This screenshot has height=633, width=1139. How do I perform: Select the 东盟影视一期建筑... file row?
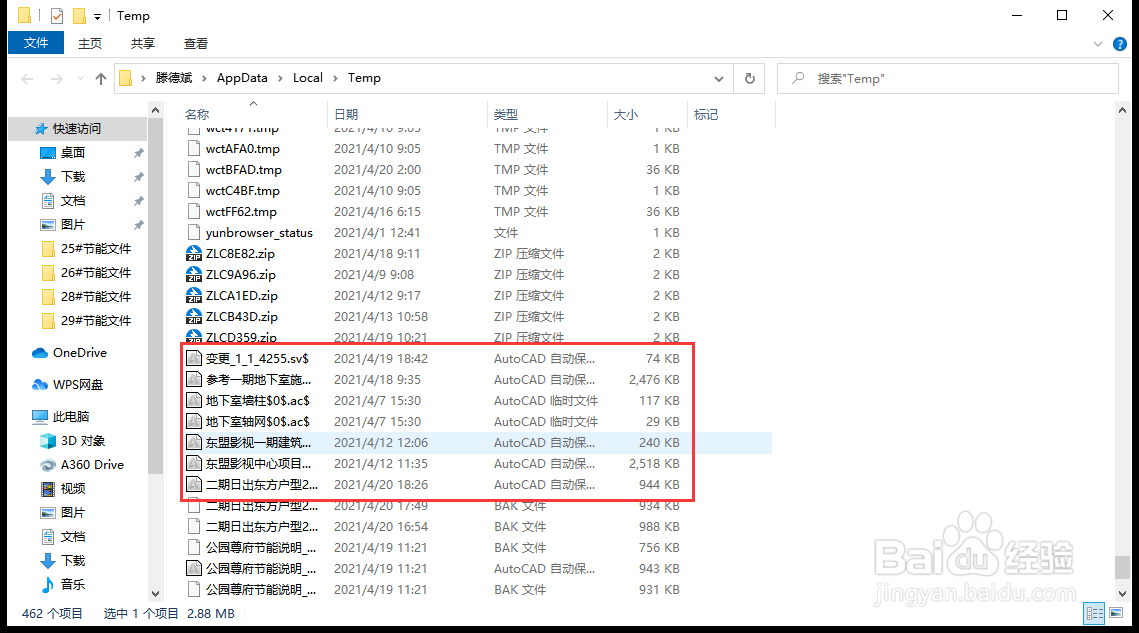click(477, 443)
